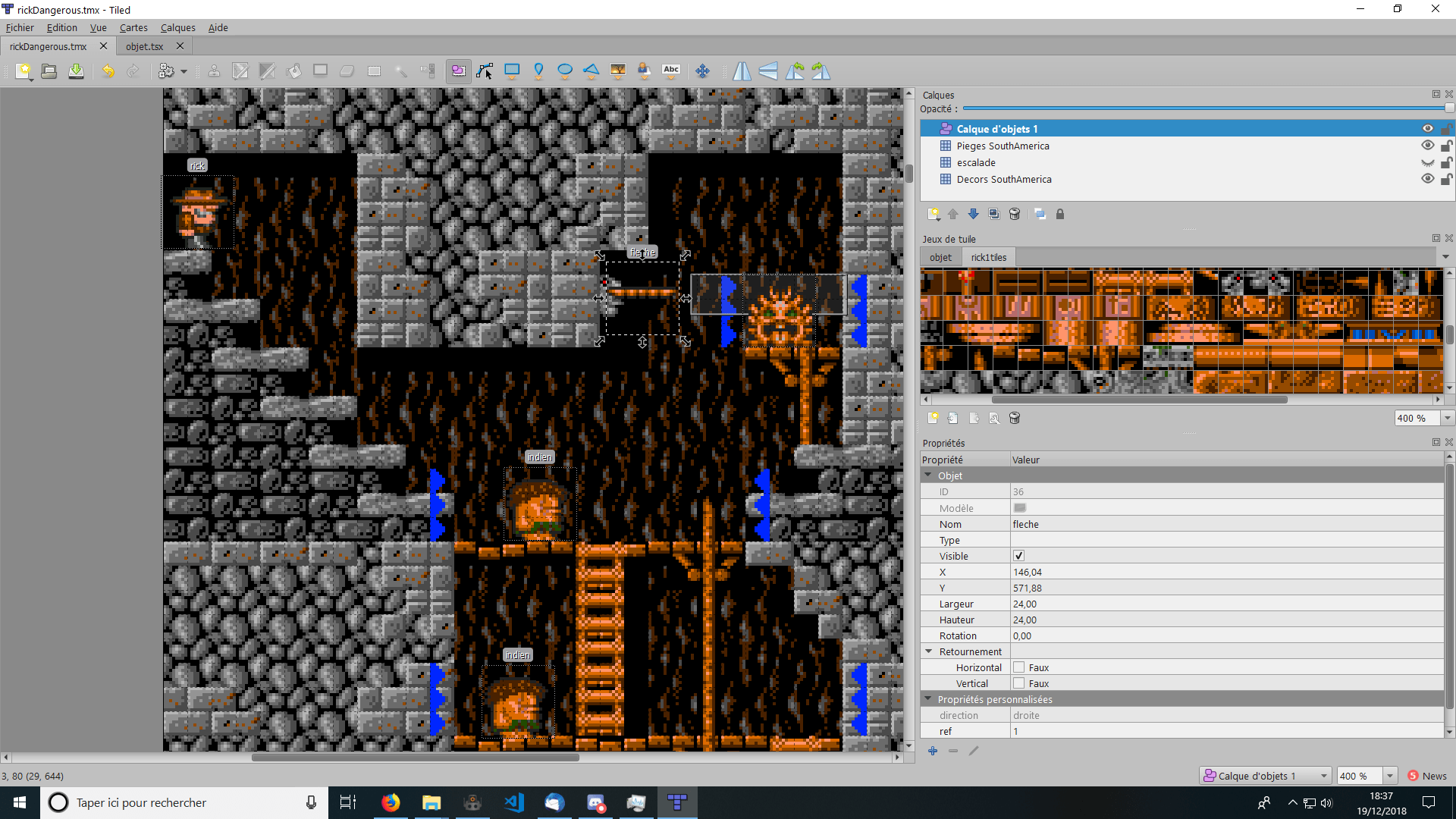Choose the Insert Polygon tool
The image size is (1456, 819).
pos(591,71)
